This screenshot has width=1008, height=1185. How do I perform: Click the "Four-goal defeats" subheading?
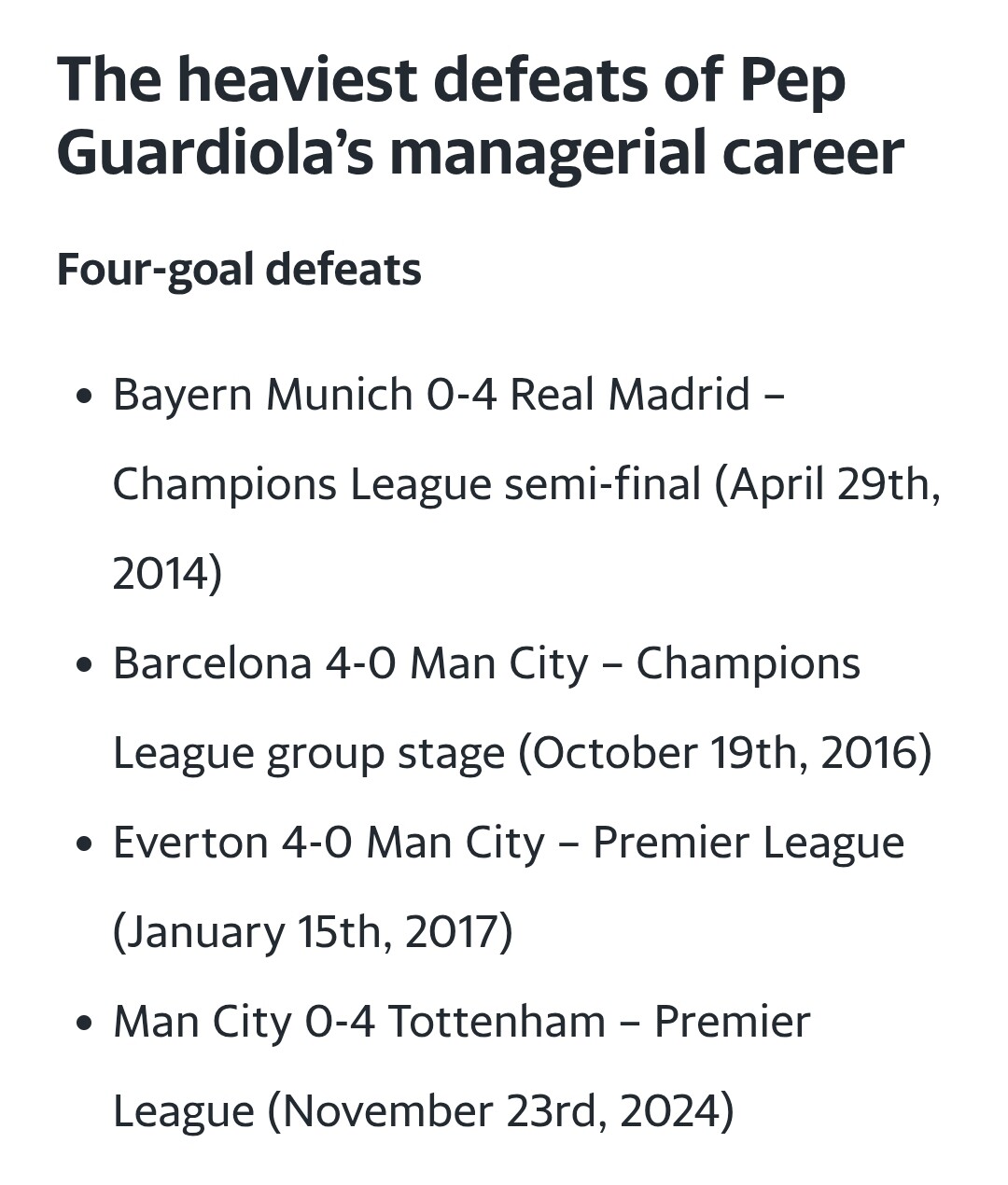[239, 270]
